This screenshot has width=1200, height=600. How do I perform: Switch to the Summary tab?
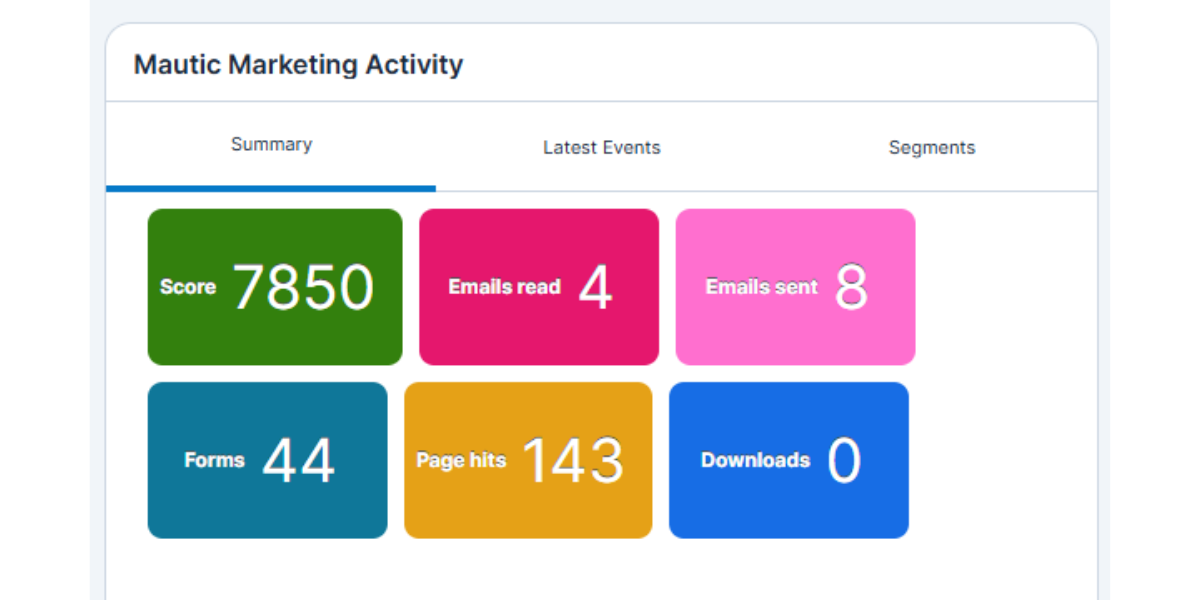(x=271, y=145)
